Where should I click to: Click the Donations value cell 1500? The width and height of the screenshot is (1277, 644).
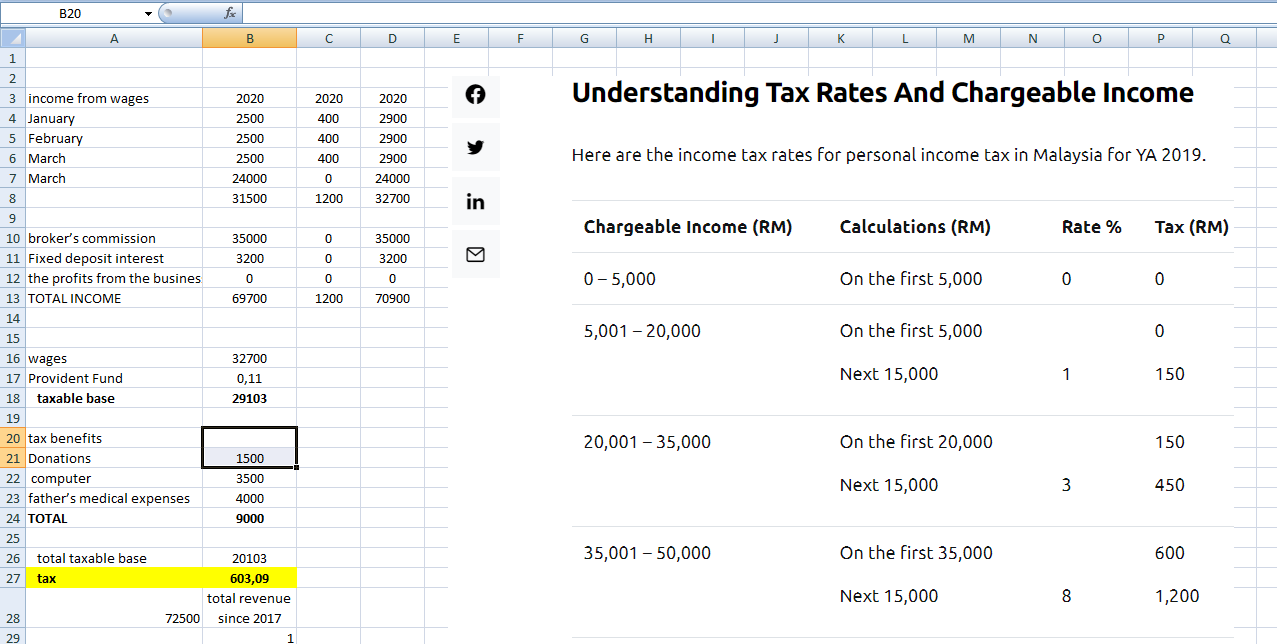click(x=249, y=458)
